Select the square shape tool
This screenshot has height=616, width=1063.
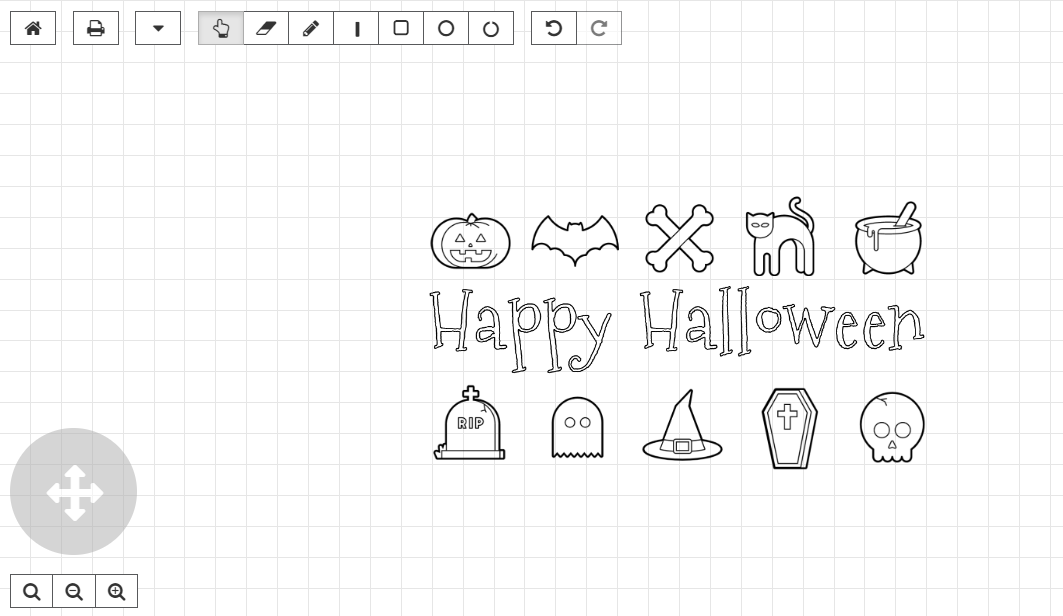click(x=401, y=28)
